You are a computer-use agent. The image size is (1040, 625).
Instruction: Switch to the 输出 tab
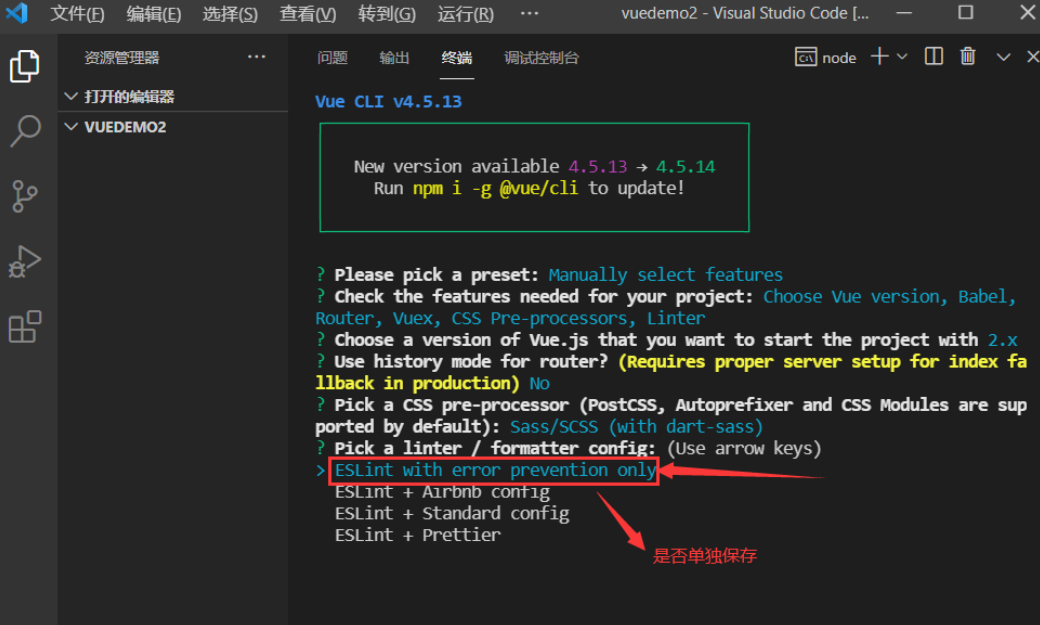394,58
